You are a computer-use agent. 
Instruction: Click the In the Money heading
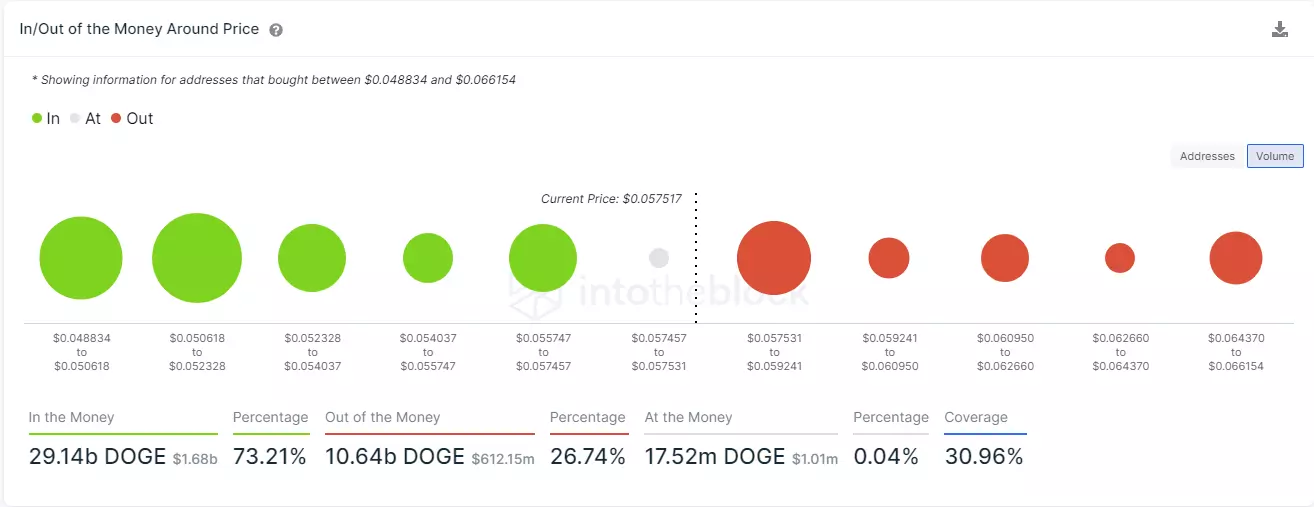point(72,417)
